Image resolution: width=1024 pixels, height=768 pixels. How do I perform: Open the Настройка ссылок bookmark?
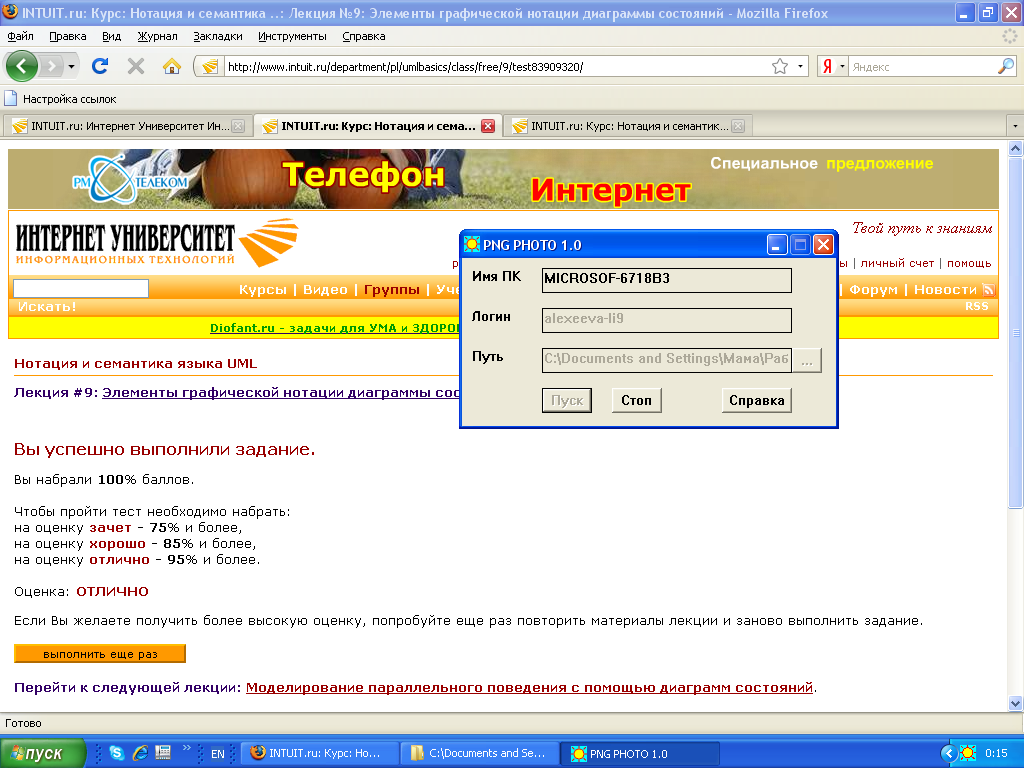click(x=60, y=99)
